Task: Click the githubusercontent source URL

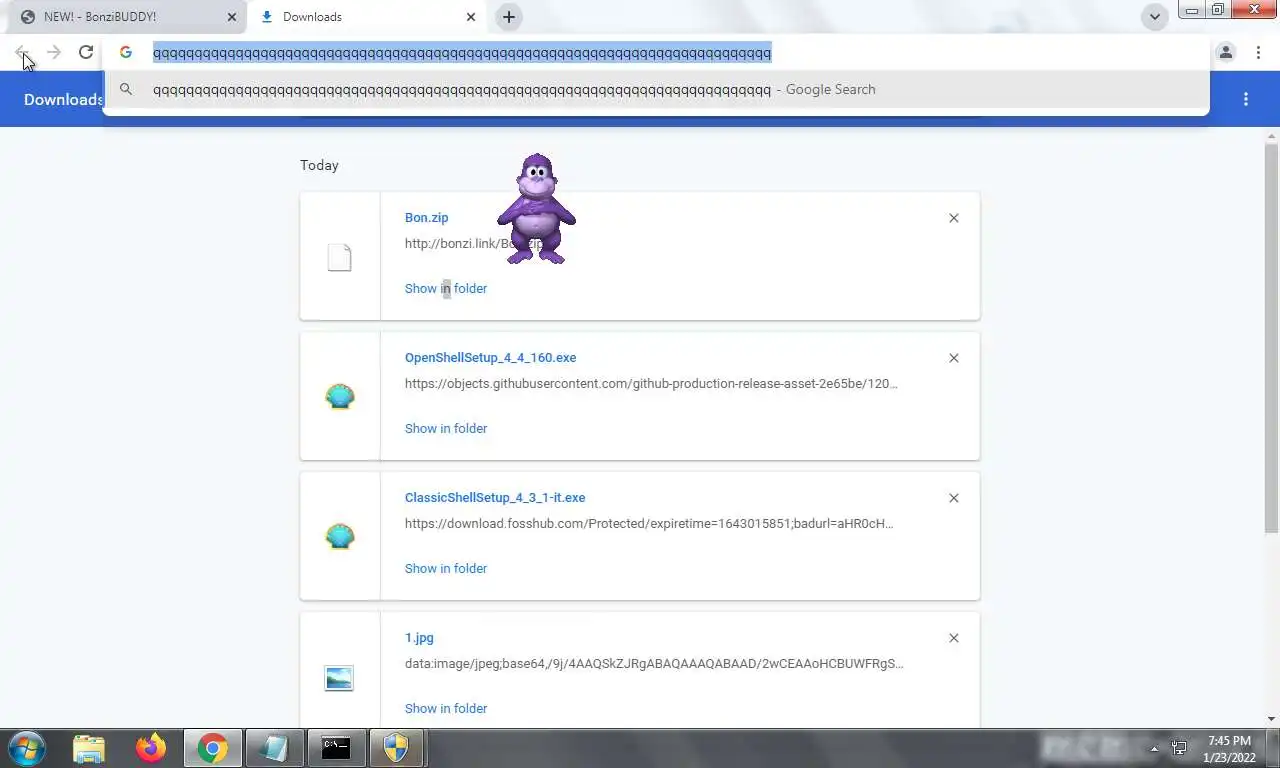Action: click(x=651, y=383)
